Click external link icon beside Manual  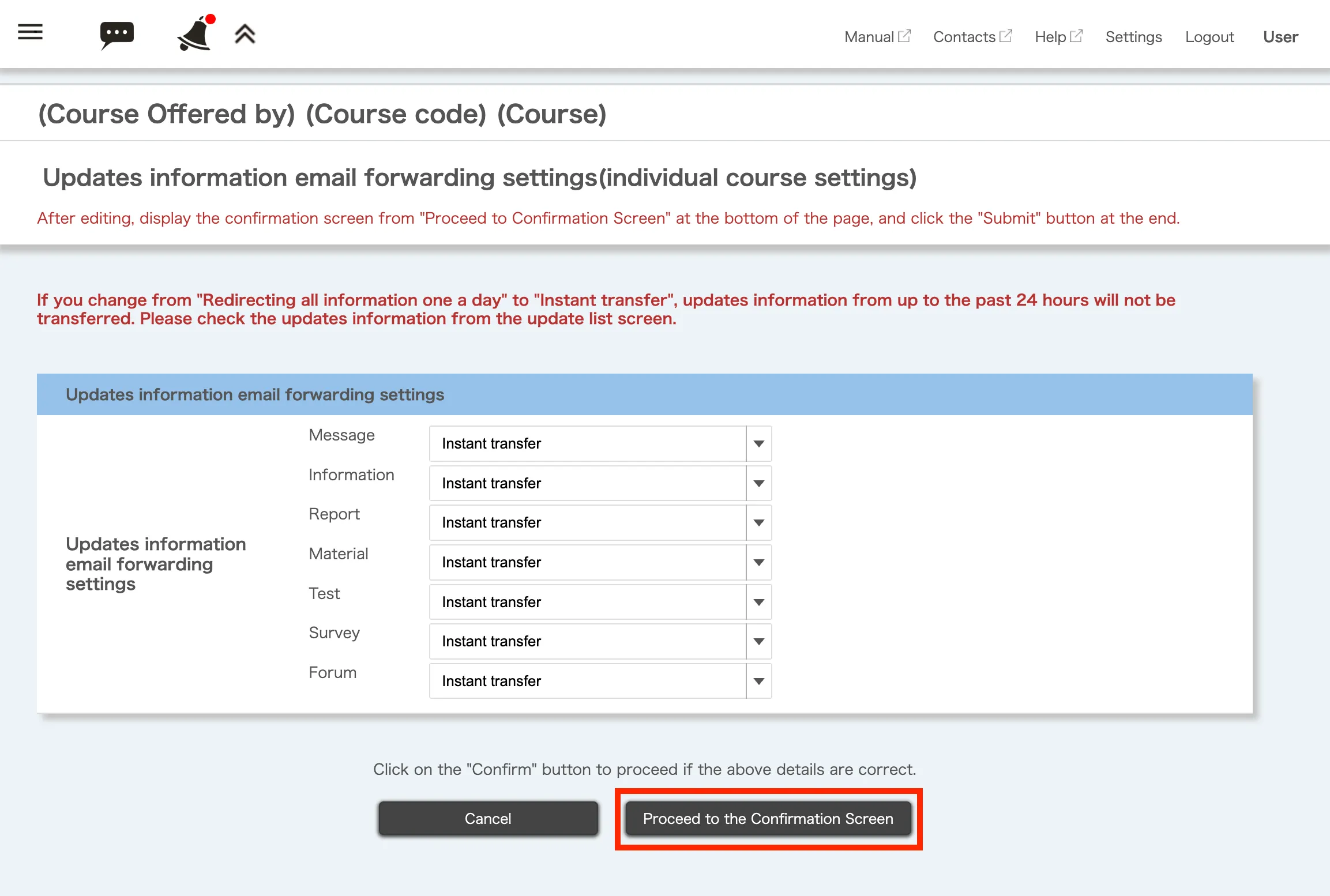(905, 36)
